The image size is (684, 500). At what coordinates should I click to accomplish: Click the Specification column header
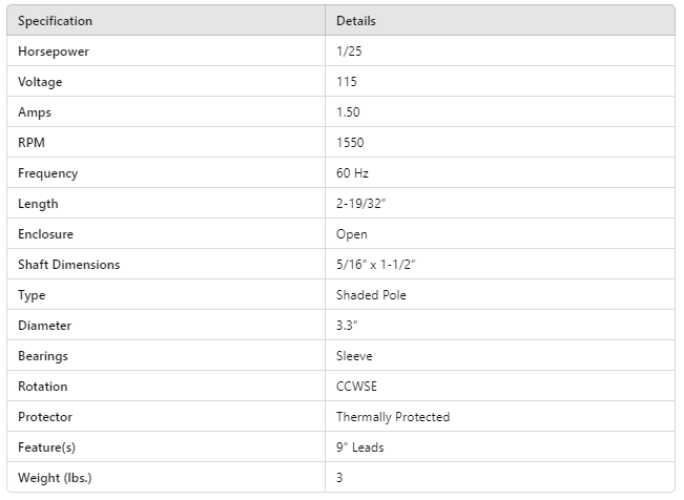(x=55, y=21)
